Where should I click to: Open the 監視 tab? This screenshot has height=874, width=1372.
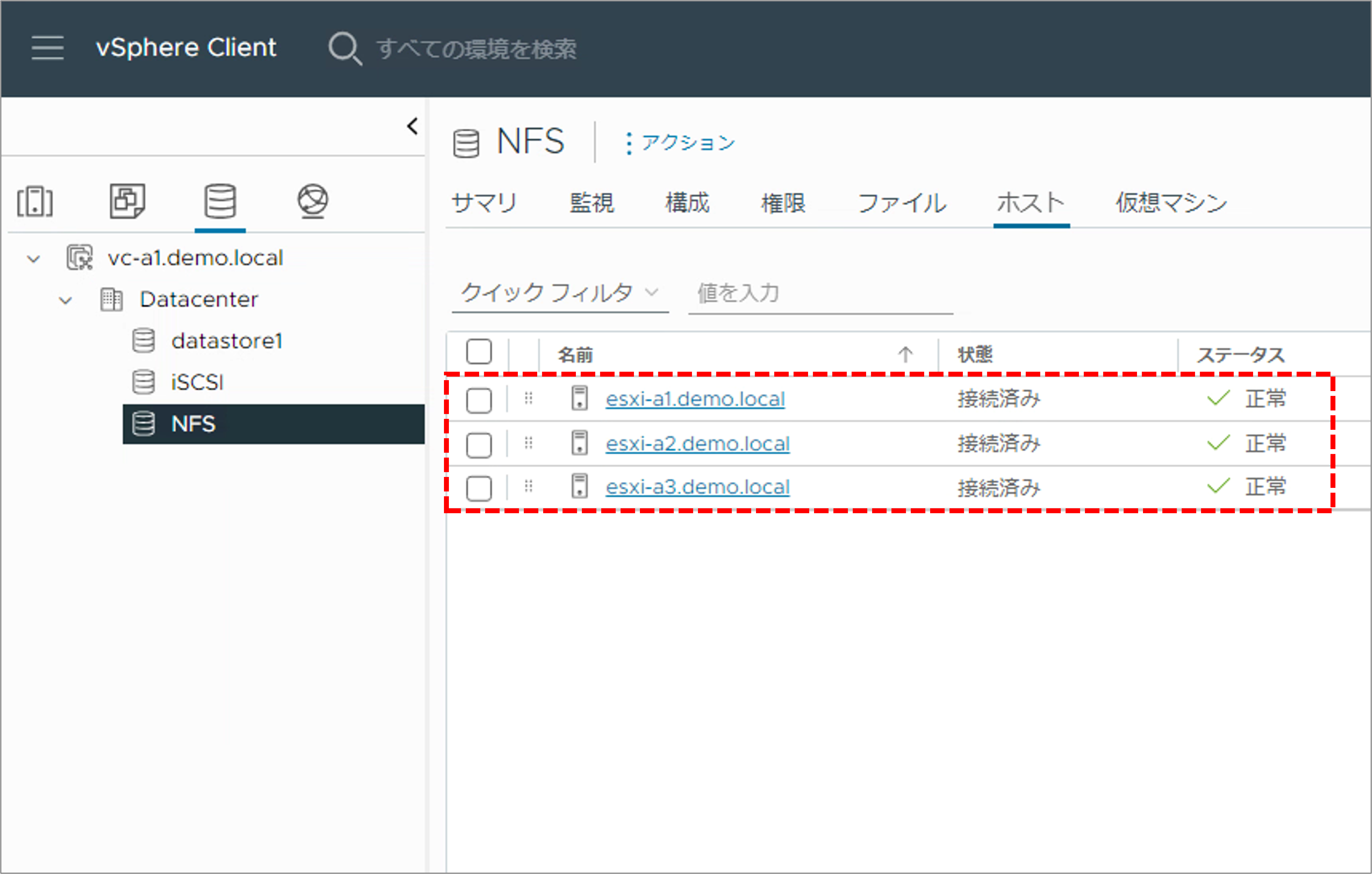pyautogui.click(x=592, y=203)
